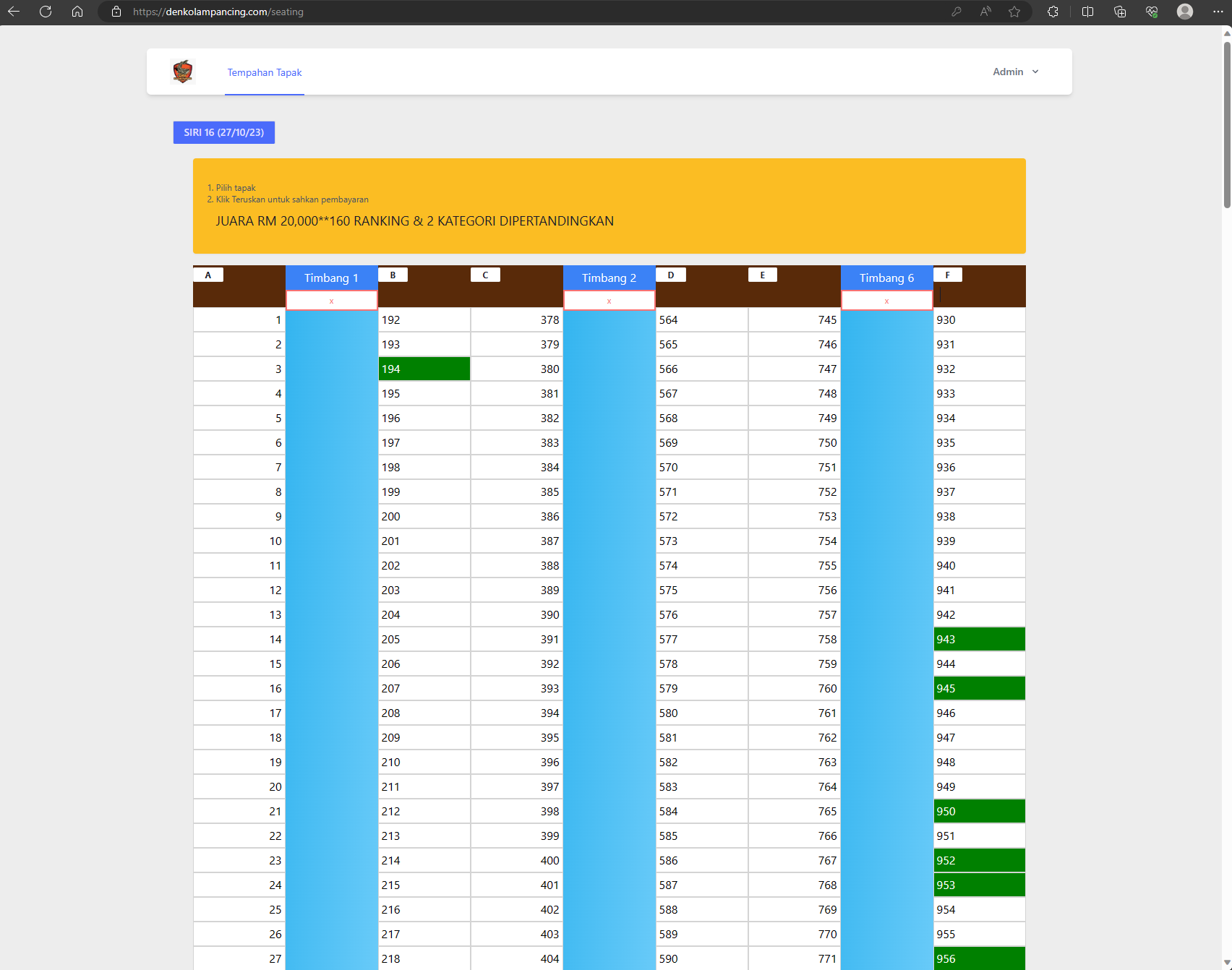Switch to the Tempahan Tapak tab
The width and height of the screenshot is (1232, 970).
tap(264, 72)
